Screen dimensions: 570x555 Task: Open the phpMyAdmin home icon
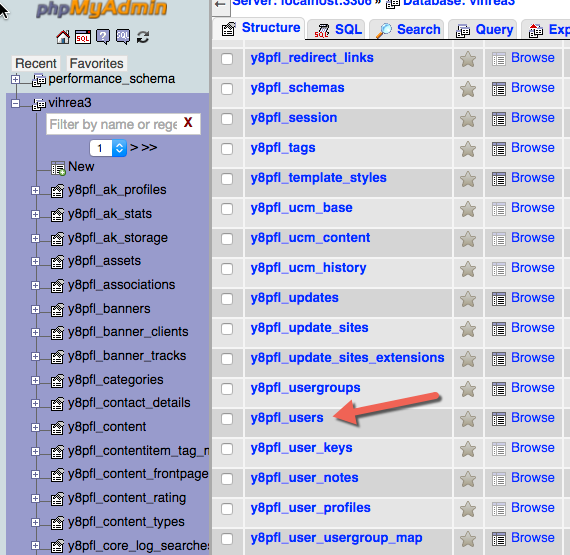63,37
